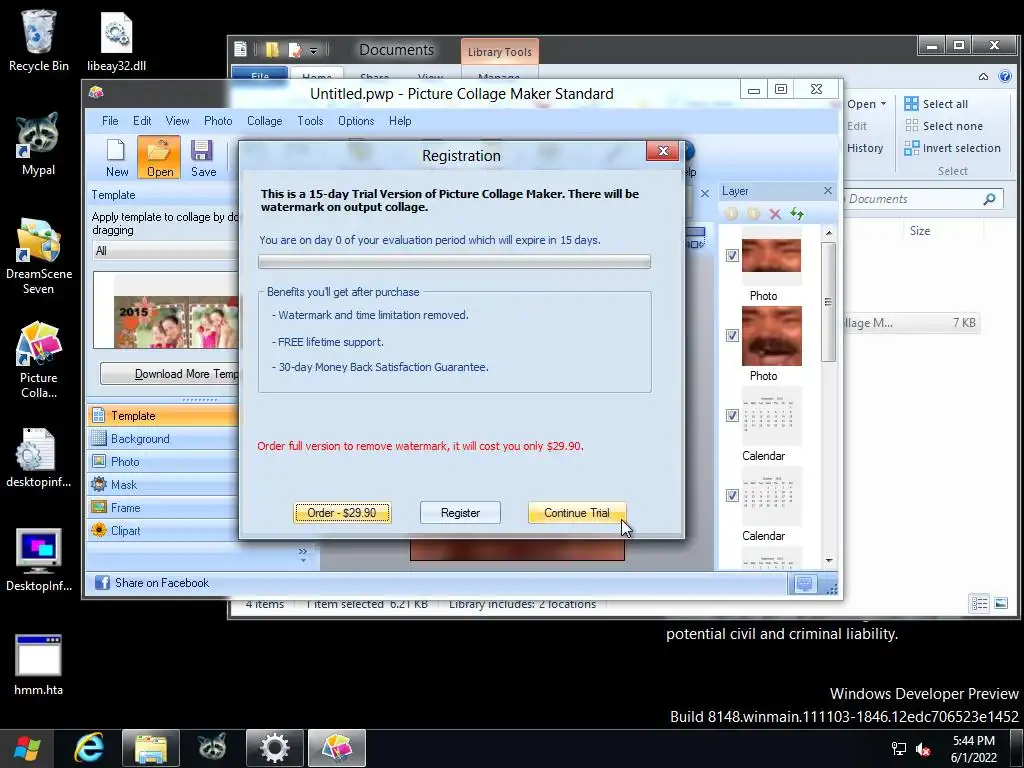The width and height of the screenshot is (1024, 768).
Task: Click the Mypal raccoon taskbar icon
Action: click(212, 748)
